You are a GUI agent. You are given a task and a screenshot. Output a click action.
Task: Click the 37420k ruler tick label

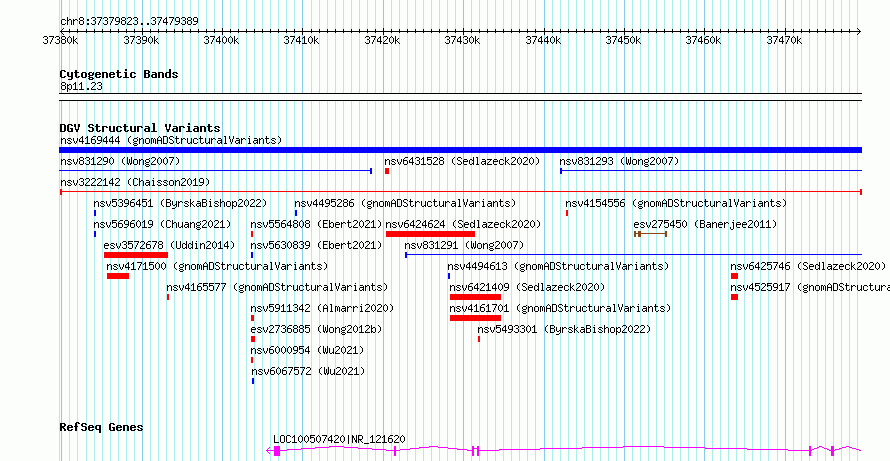tap(382, 40)
